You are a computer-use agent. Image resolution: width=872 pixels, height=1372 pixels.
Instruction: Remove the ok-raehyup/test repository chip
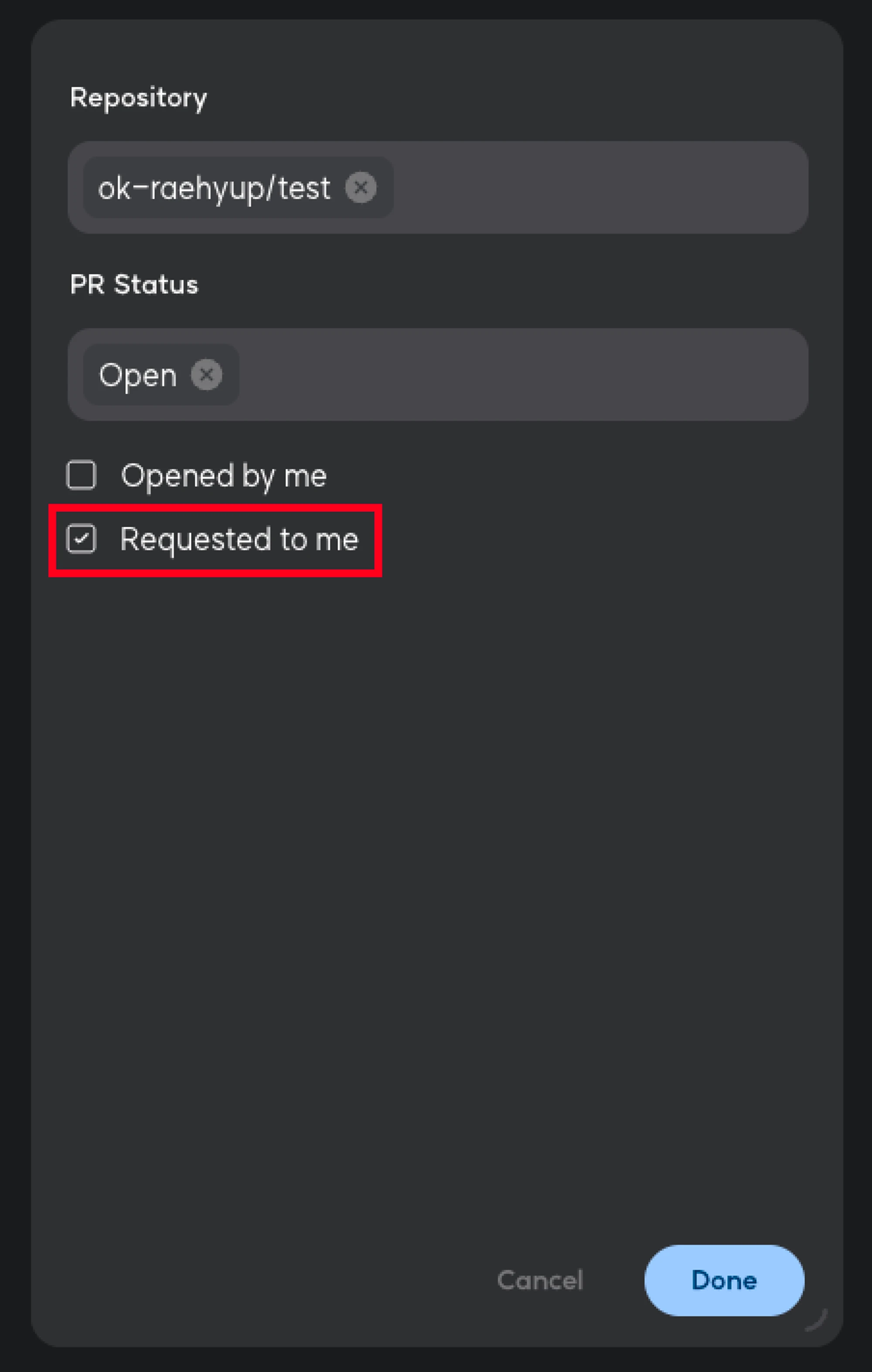pos(361,188)
